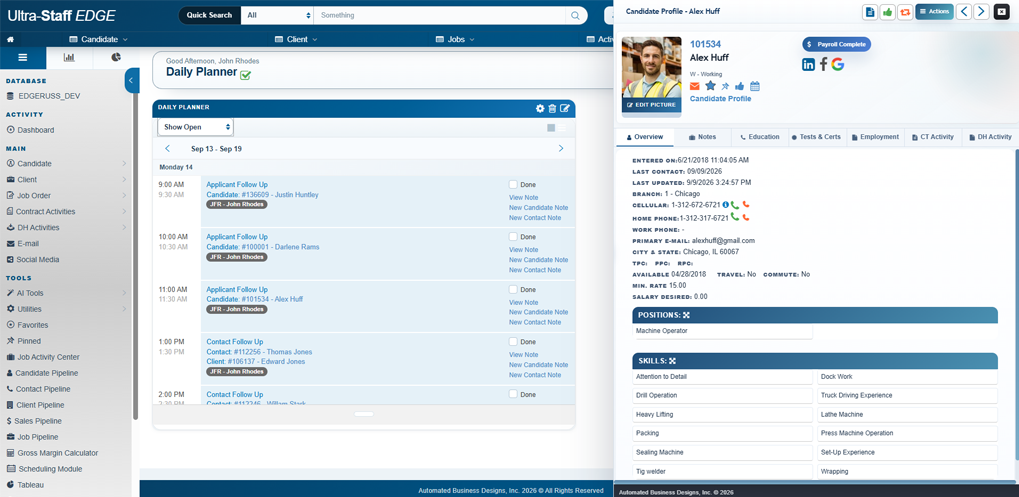
Task: Click the Positions expand arrows icon
Action: pyautogui.click(x=686, y=315)
